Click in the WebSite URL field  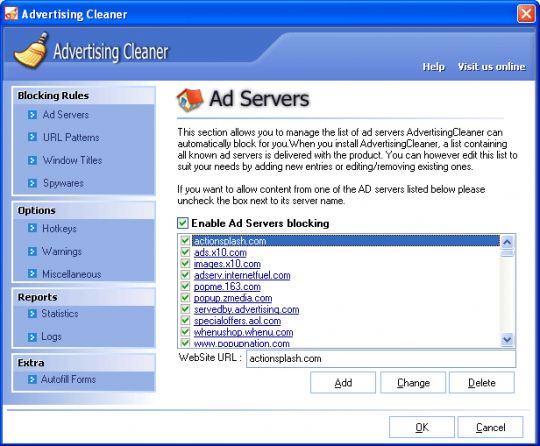coord(381,359)
